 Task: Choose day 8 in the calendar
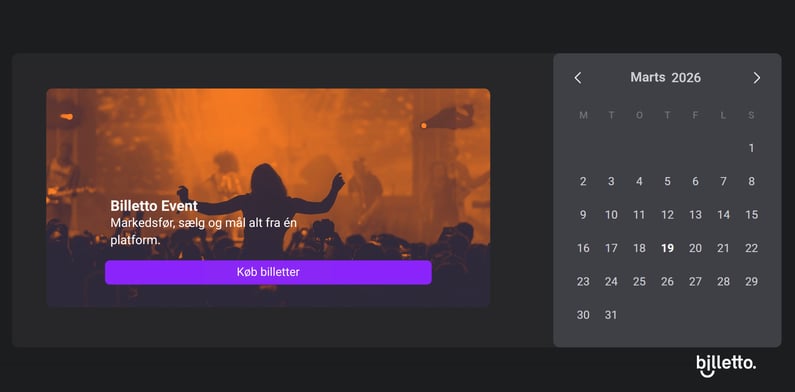tap(751, 182)
